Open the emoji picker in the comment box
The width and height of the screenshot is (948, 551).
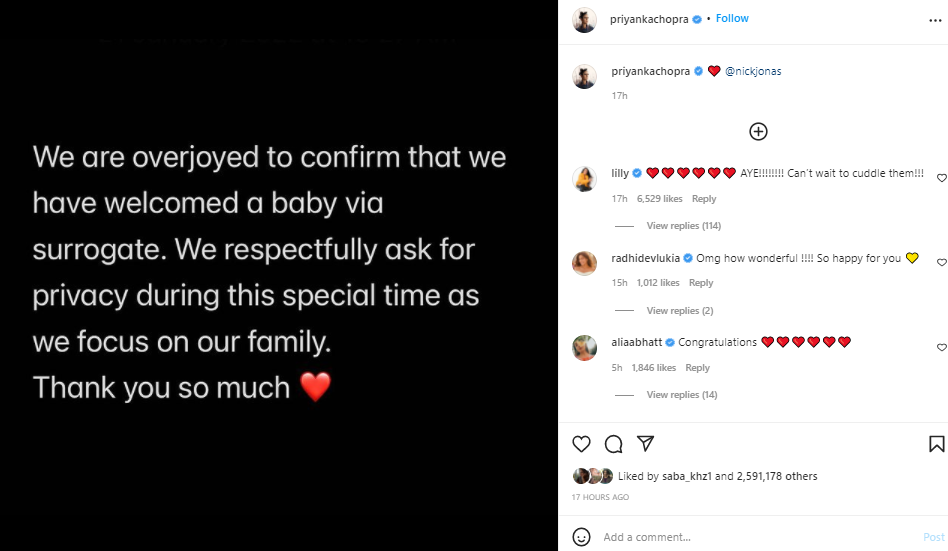tap(581, 537)
